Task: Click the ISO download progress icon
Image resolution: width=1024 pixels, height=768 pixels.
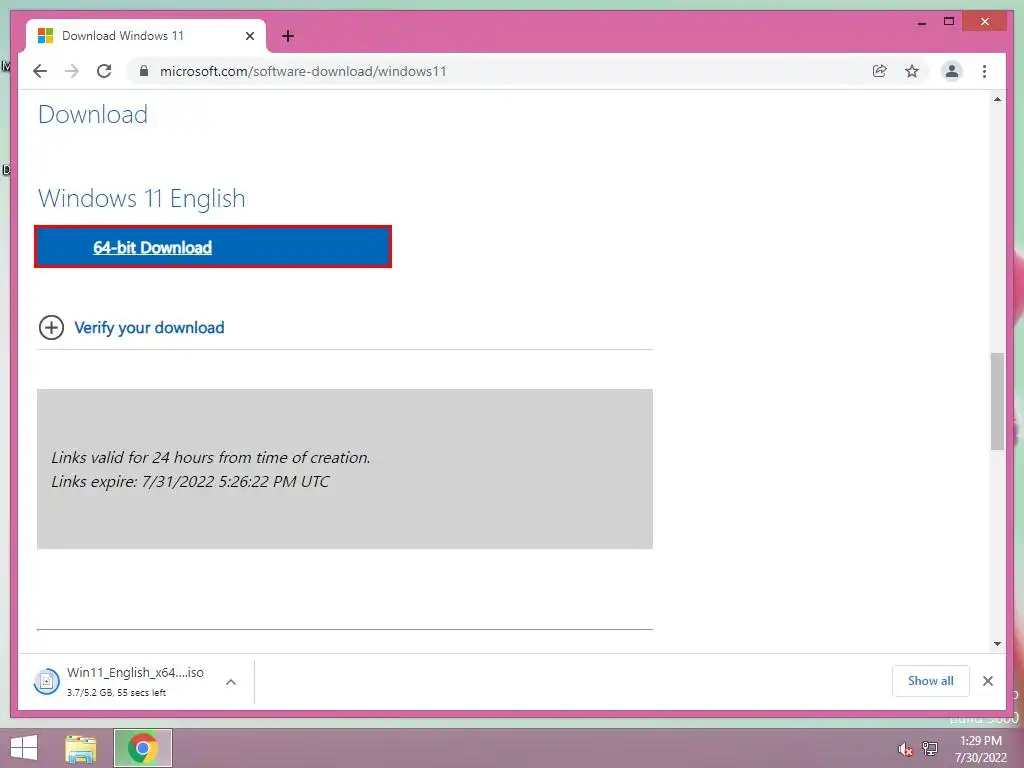Action: tap(46, 682)
